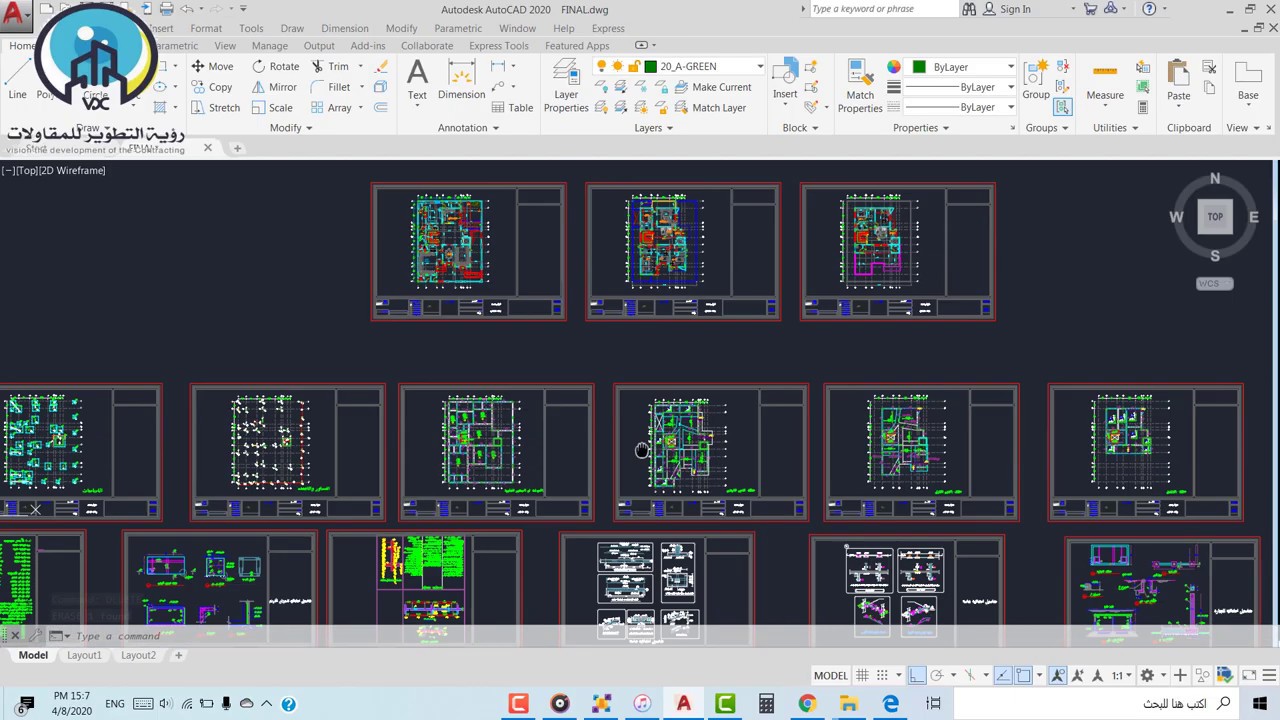Activate the Text annotation tool

[417, 80]
